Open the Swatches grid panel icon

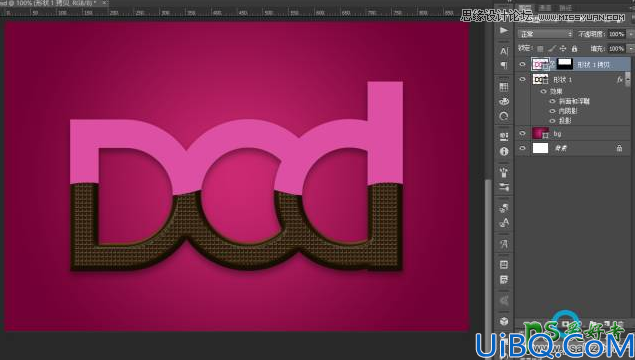coord(504,87)
